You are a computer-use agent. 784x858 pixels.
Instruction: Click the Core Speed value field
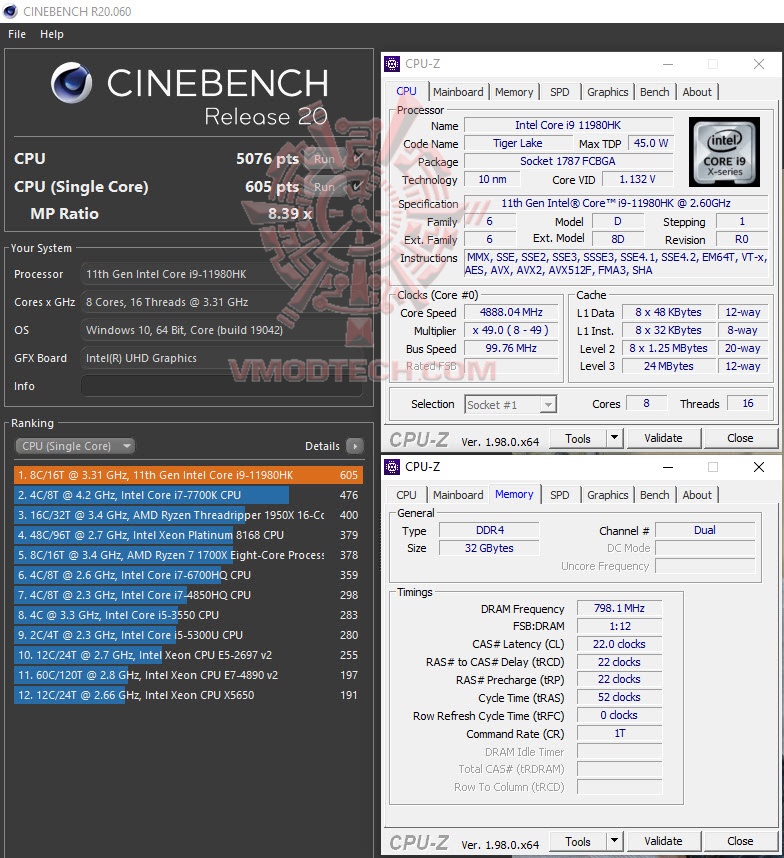point(511,312)
